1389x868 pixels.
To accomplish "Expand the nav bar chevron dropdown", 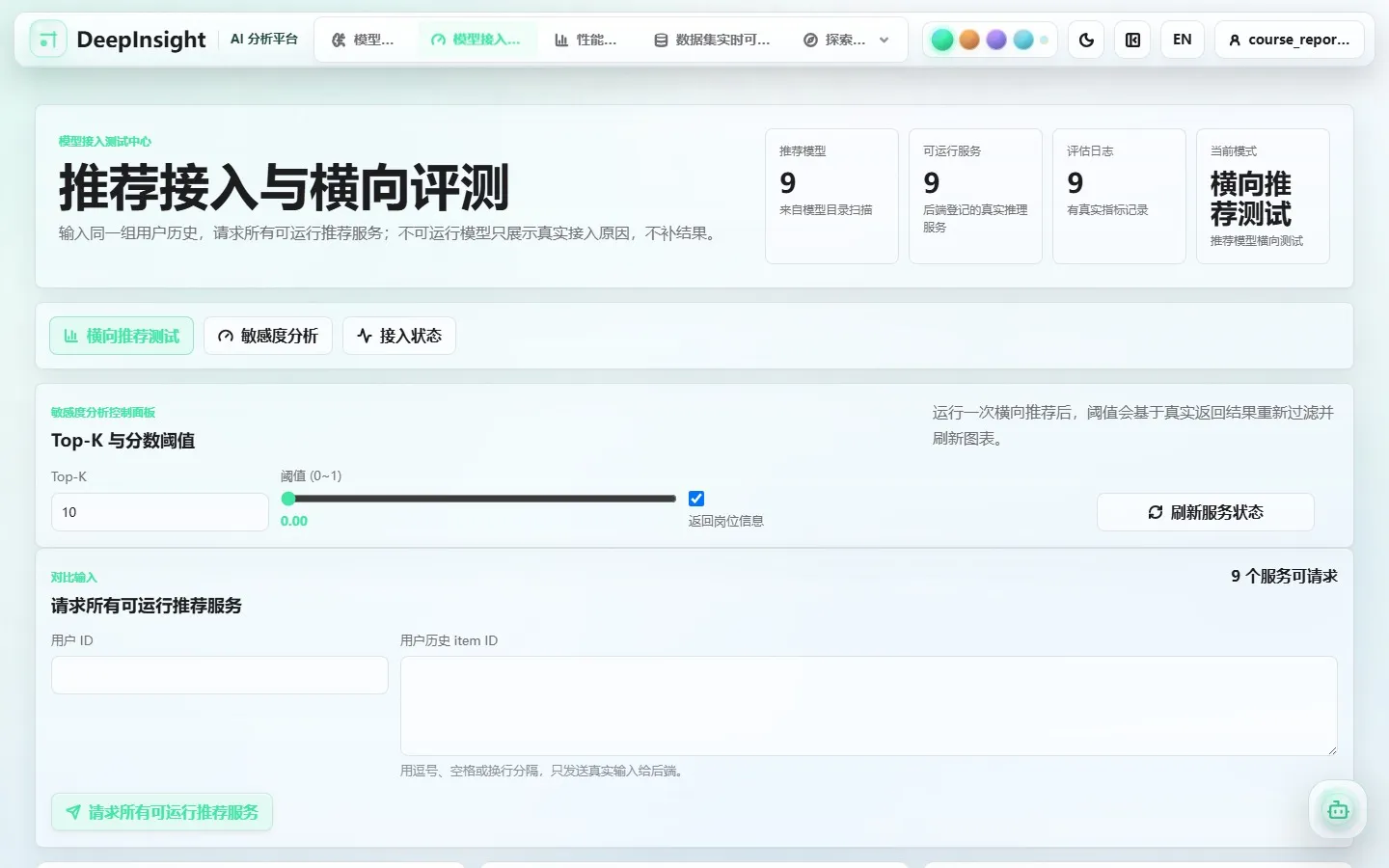I will point(885,40).
